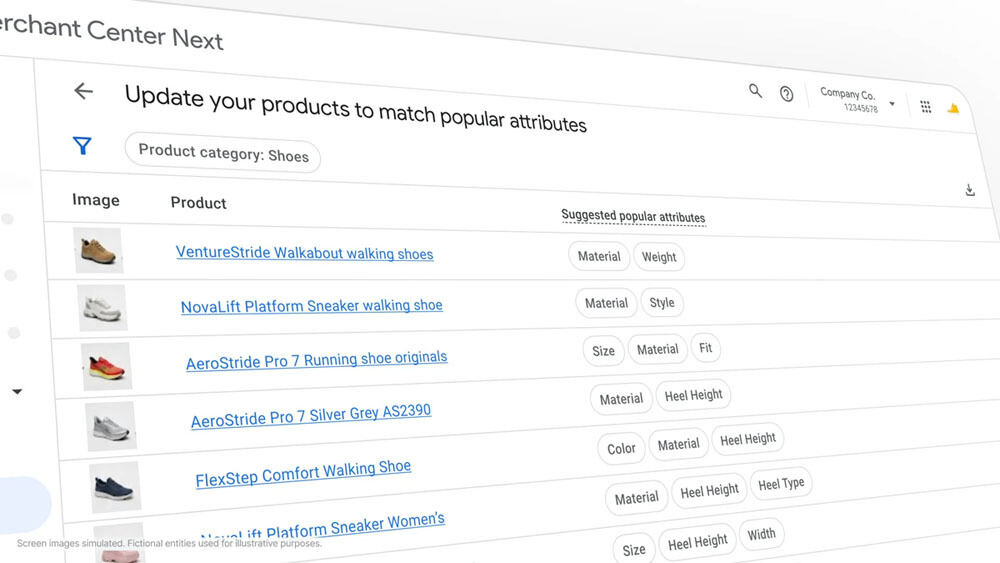
Task: Open AeroStride Pro 7 Silver Grey AS2390
Action: (x=311, y=416)
